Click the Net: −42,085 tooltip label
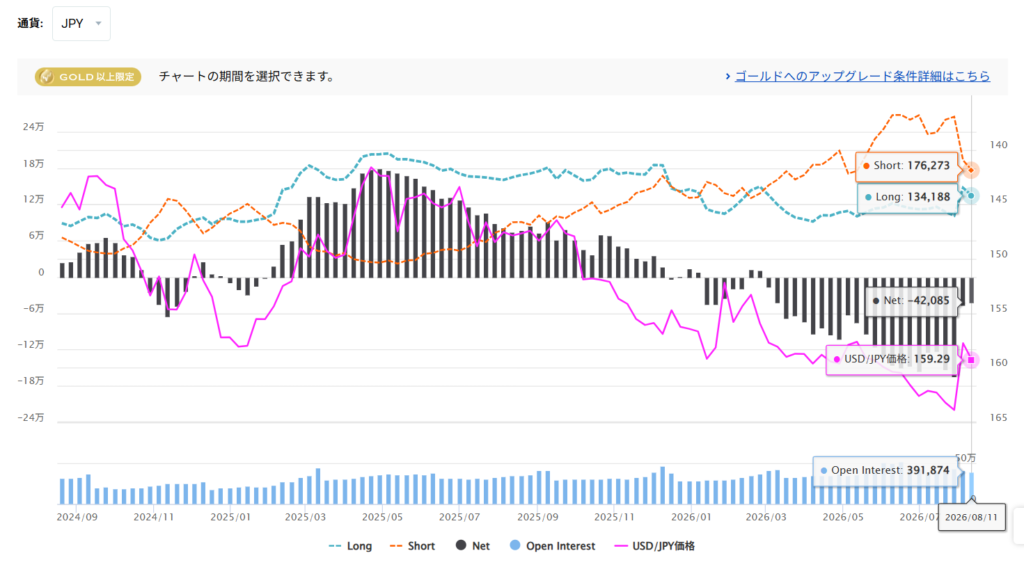The image size is (1024, 567). (x=911, y=300)
